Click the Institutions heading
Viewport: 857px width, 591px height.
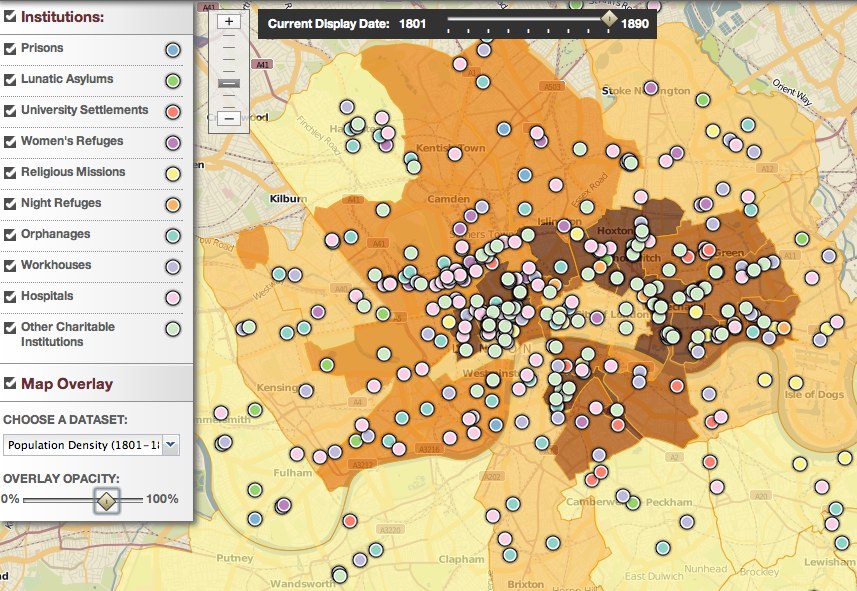(62, 16)
